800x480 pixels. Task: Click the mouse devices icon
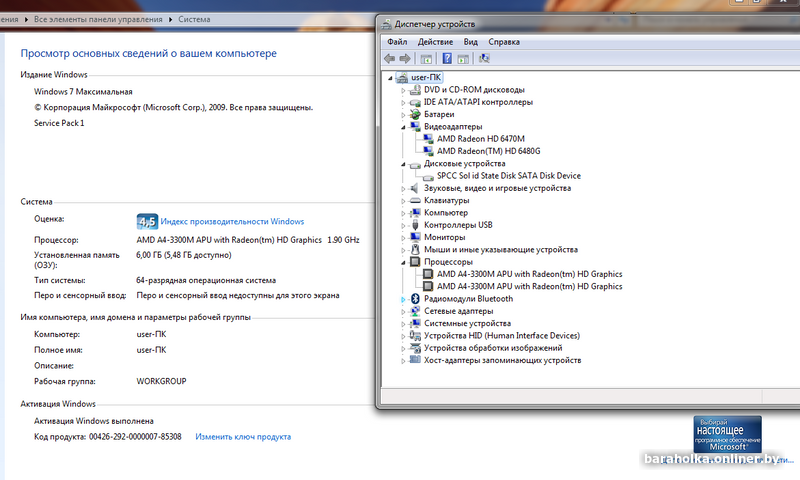[415, 249]
